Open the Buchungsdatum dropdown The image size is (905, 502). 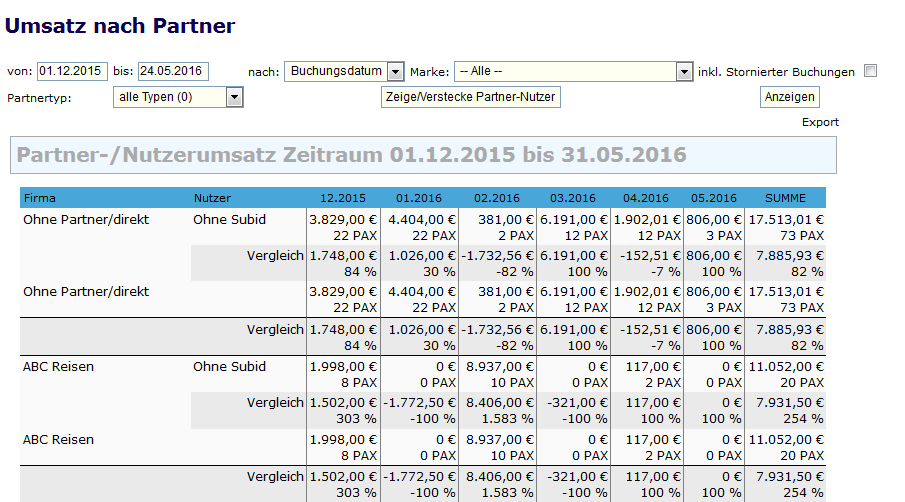344,71
